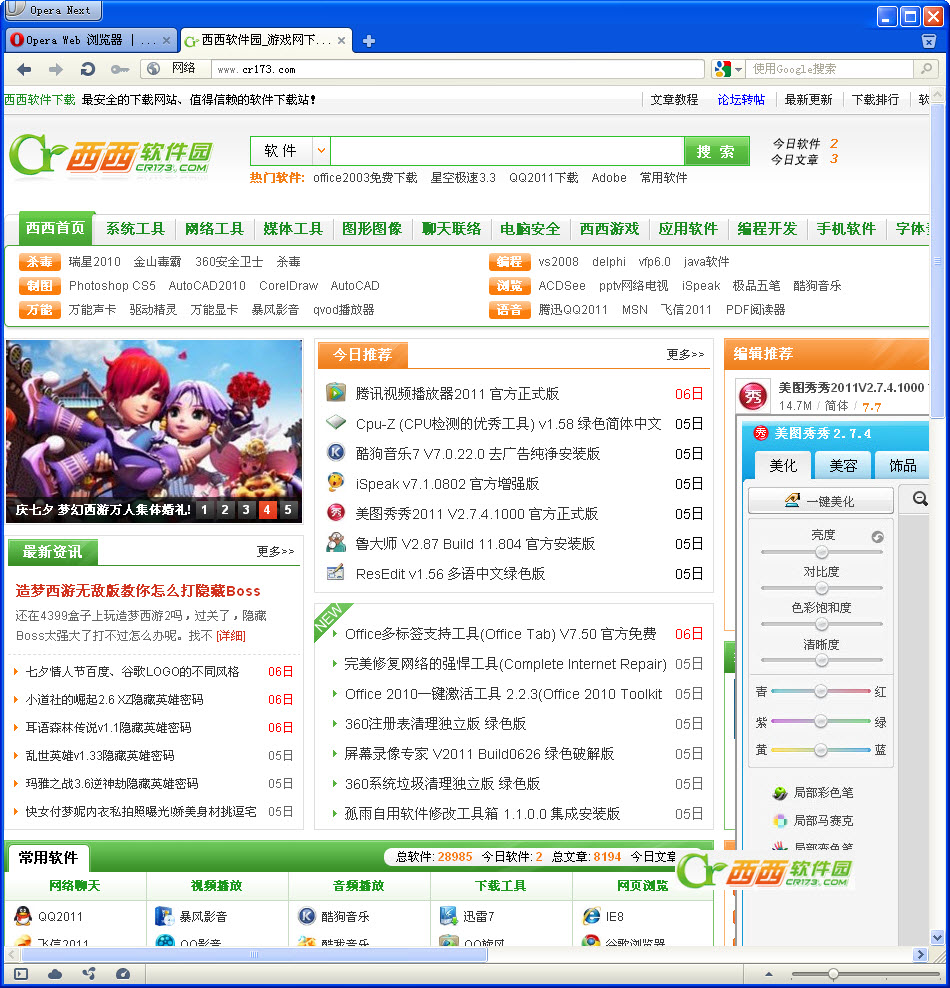The height and width of the screenshot is (988, 950).
Task: Go forward using the forward arrow
Action: tap(55, 69)
